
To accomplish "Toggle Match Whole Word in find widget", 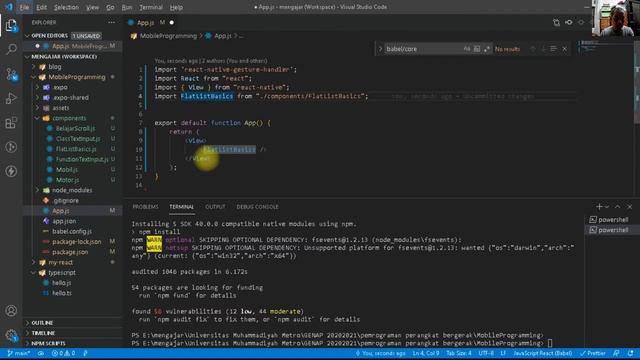I will point(477,49).
